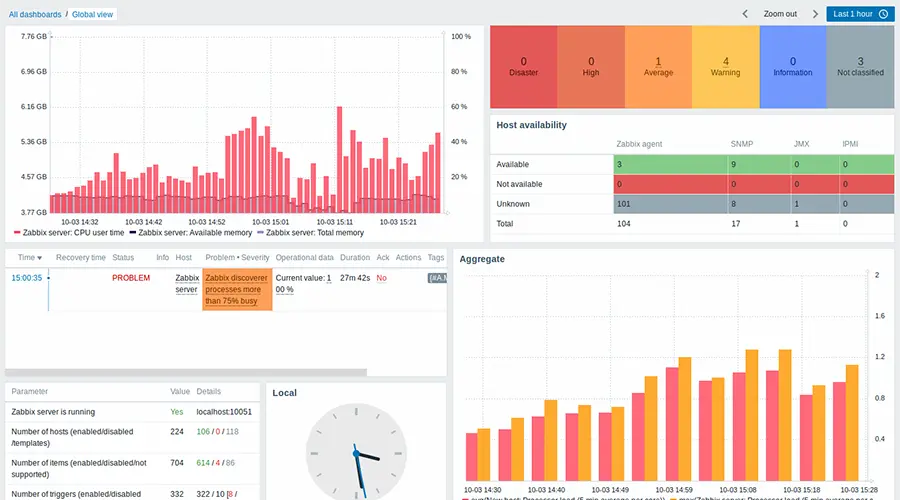Click the IPMI column header
Viewport: 900px width, 500px height.
[x=850, y=144]
